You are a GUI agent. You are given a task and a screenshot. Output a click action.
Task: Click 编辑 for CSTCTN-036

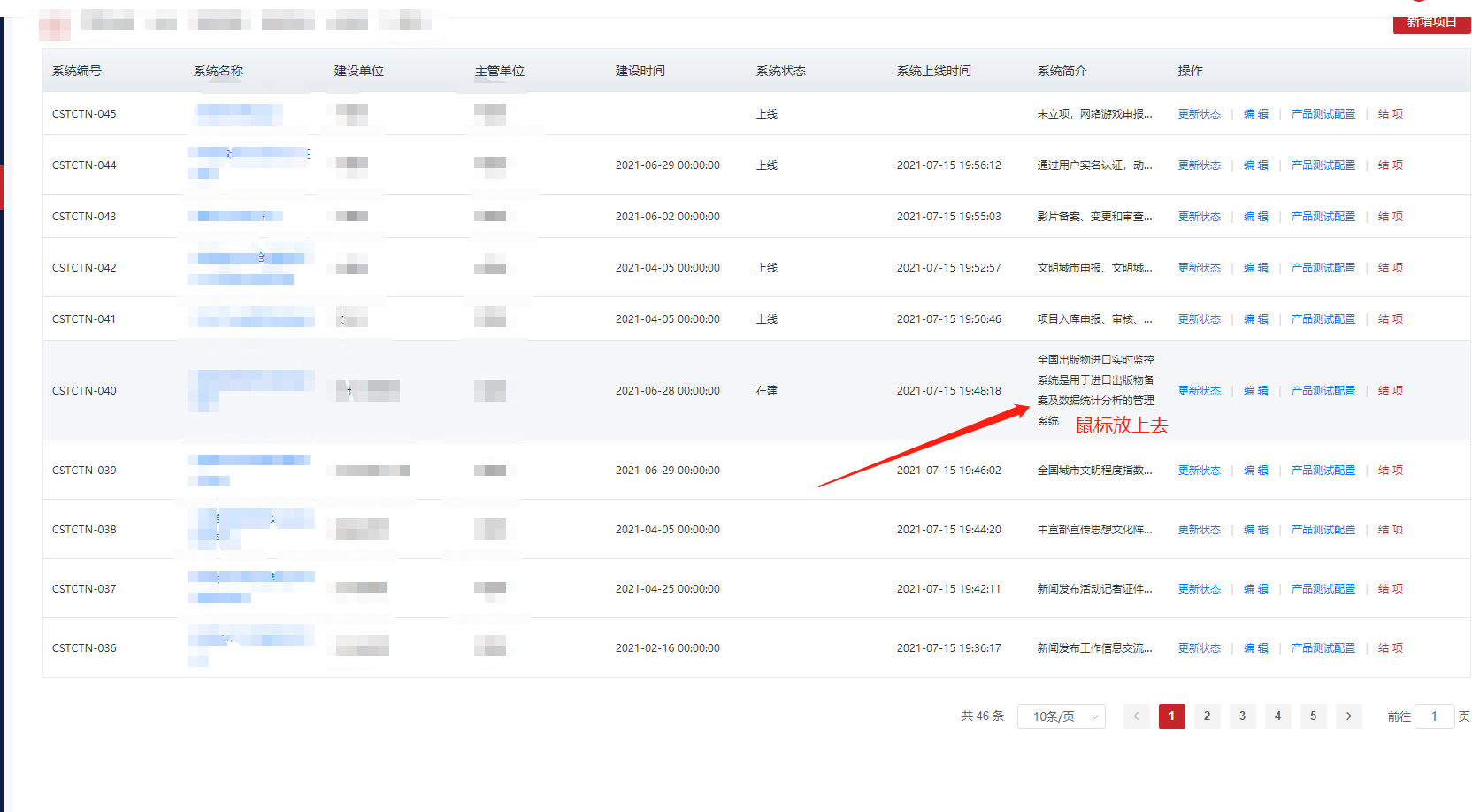click(x=1255, y=648)
